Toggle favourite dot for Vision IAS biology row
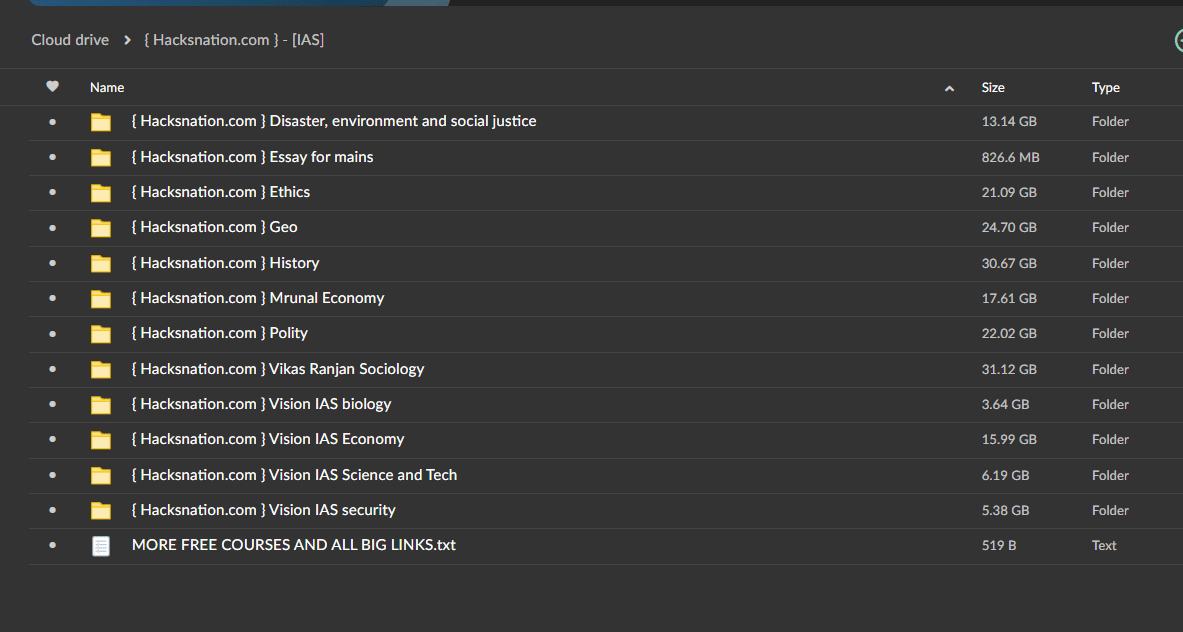The image size is (1183, 632). [52, 404]
